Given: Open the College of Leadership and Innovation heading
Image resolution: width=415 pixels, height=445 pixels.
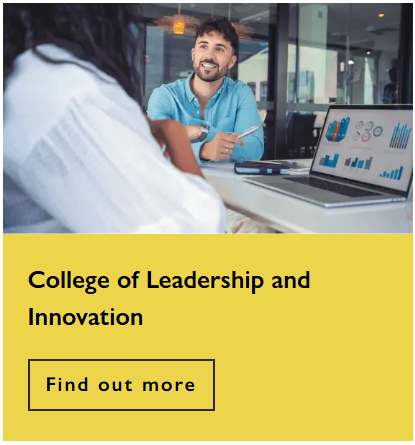Looking at the screenshot, I should pyautogui.click(x=169, y=298).
